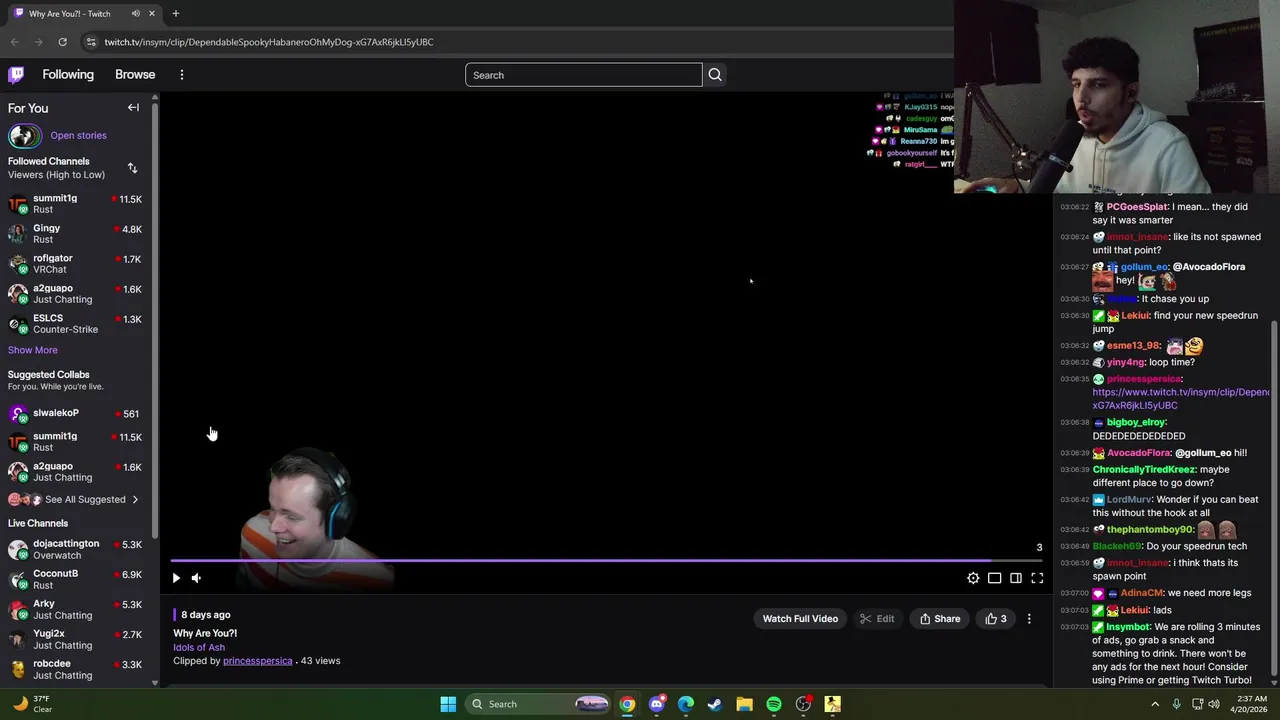The height and width of the screenshot is (720, 1280).
Task: Click the clip link in chat
Action: [1180, 399]
